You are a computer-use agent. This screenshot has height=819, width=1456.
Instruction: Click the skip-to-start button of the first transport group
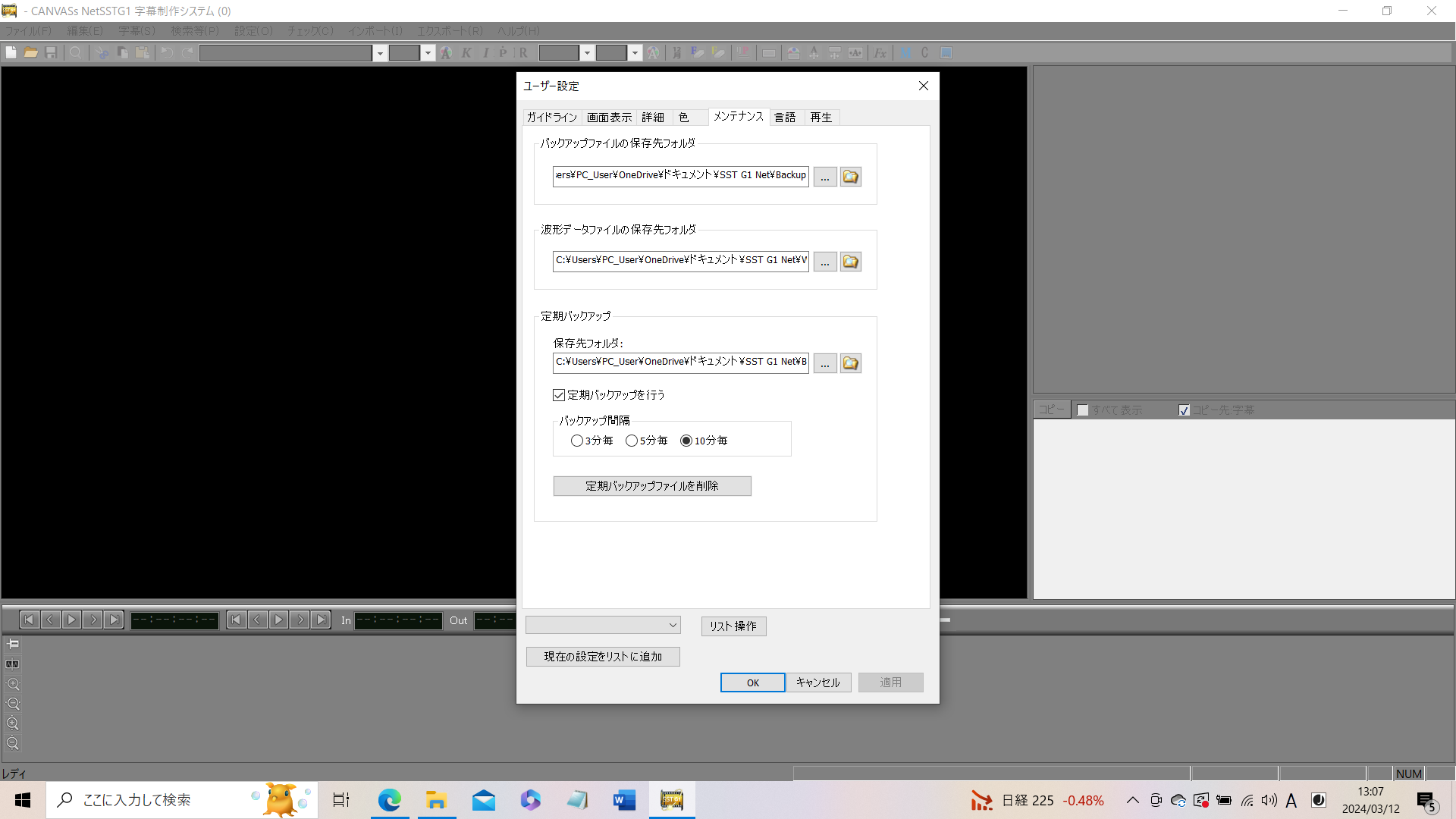click(x=29, y=620)
